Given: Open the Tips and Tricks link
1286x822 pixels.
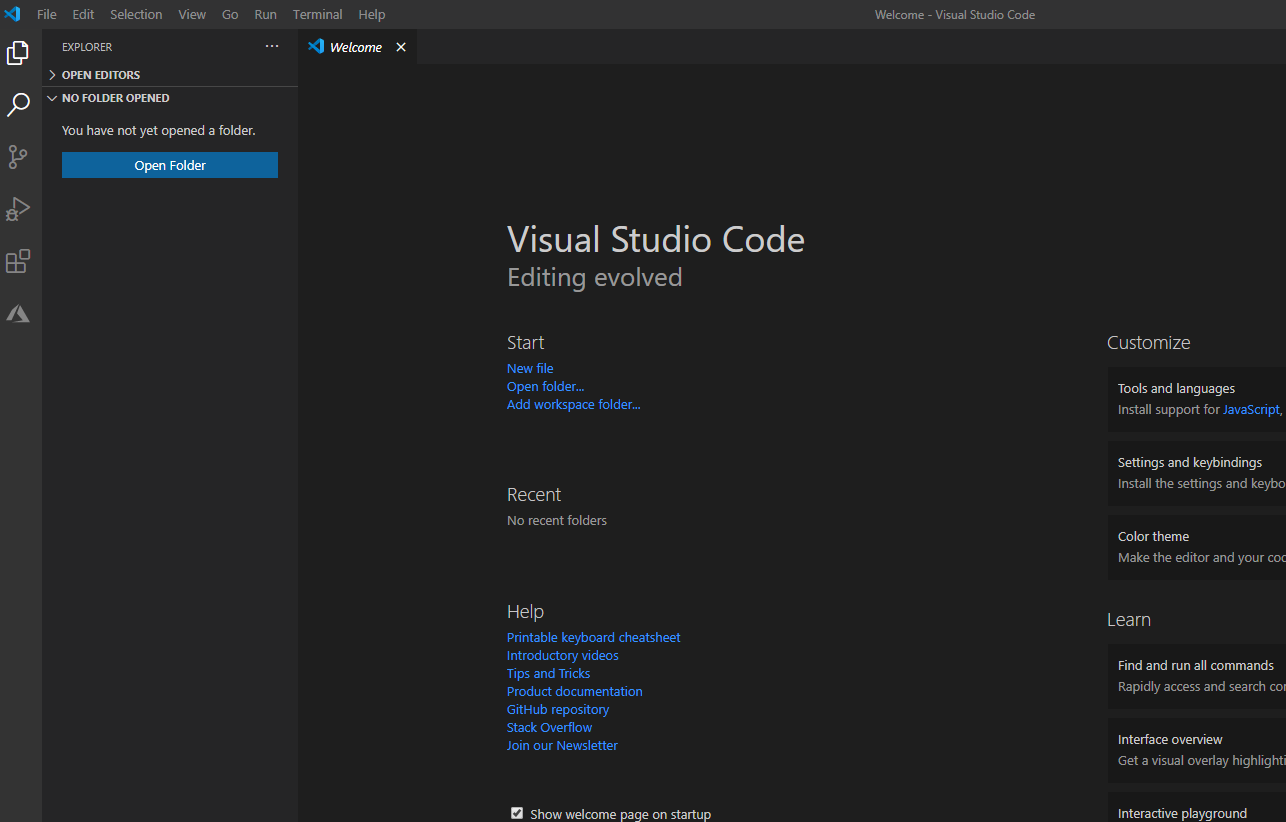Looking at the screenshot, I should coord(549,673).
